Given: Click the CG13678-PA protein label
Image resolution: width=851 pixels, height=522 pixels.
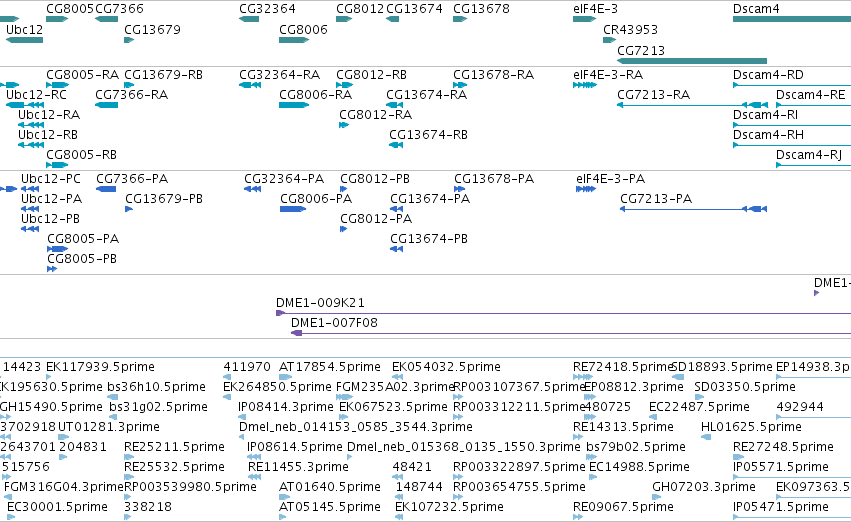Looking at the screenshot, I should (494, 179).
